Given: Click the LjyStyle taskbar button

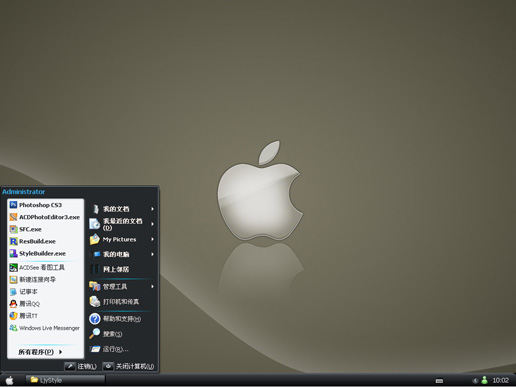Looking at the screenshot, I should click(65, 380).
